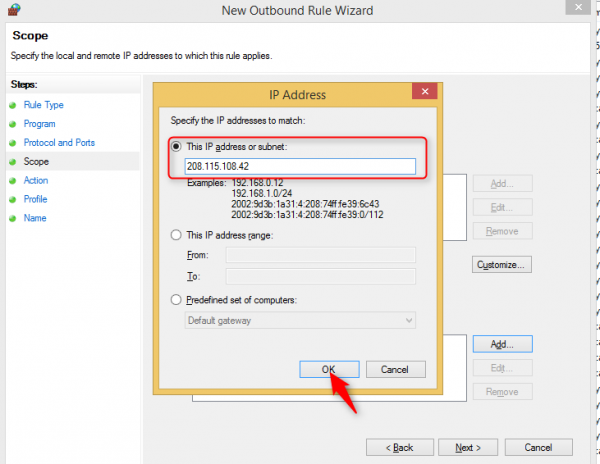Open the Action step

pyautogui.click(x=36, y=180)
